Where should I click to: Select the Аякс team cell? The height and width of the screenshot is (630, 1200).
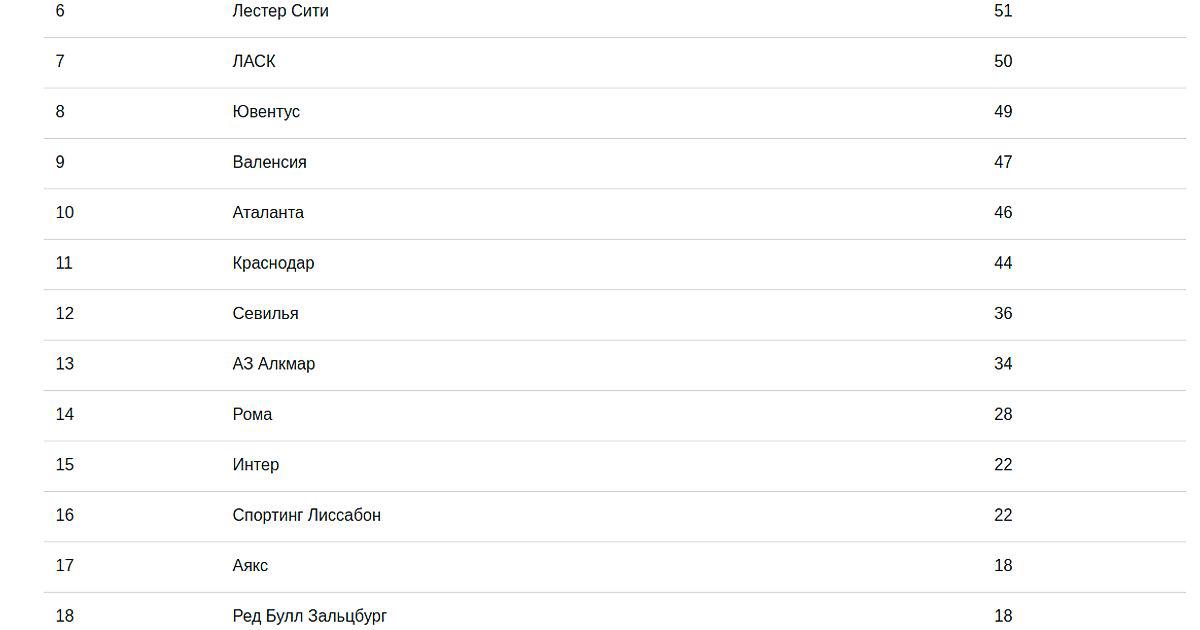click(250, 566)
